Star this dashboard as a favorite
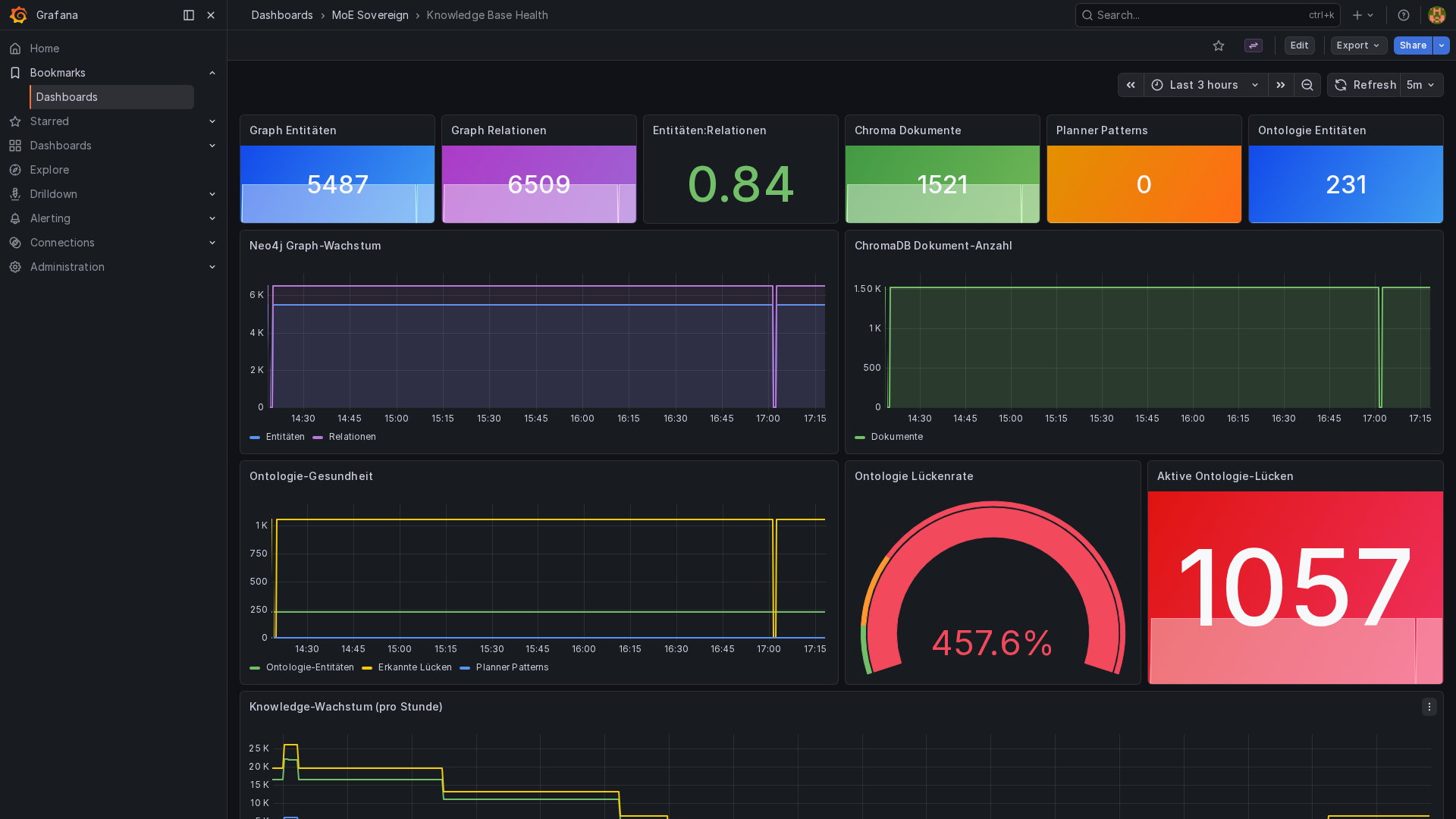The width and height of the screenshot is (1456, 819). tap(1219, 45)
